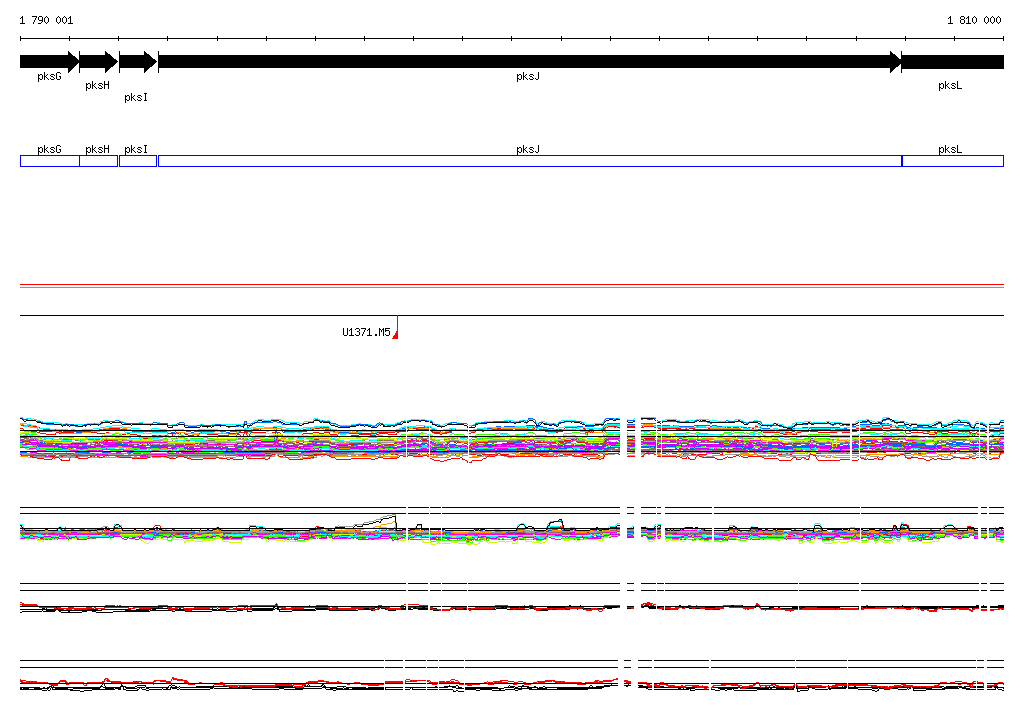Click the 1 810 000 end coordinate
Screen dimensions: 1024x714
coord(974,20)
